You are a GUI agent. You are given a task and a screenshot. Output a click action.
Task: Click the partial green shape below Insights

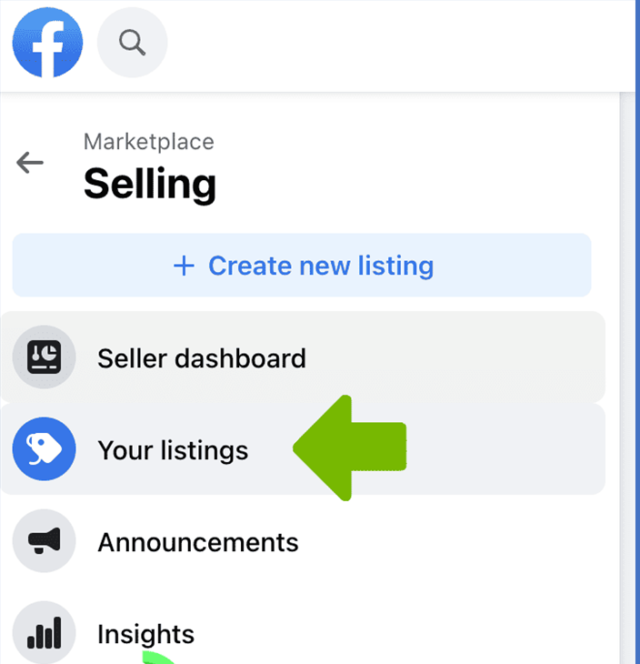(x=156, y=658)
